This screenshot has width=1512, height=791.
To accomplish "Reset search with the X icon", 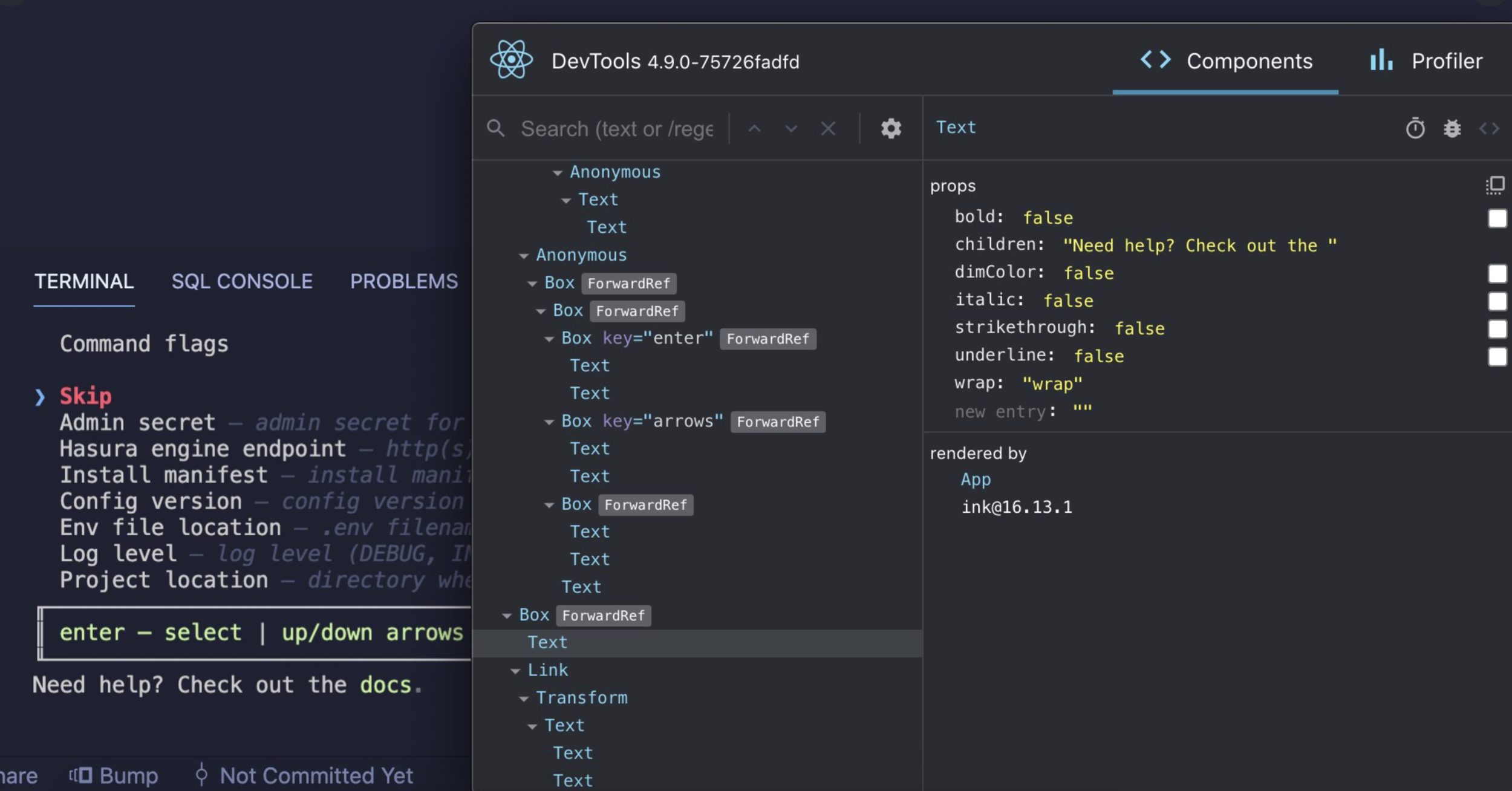I will coord(828,128).
